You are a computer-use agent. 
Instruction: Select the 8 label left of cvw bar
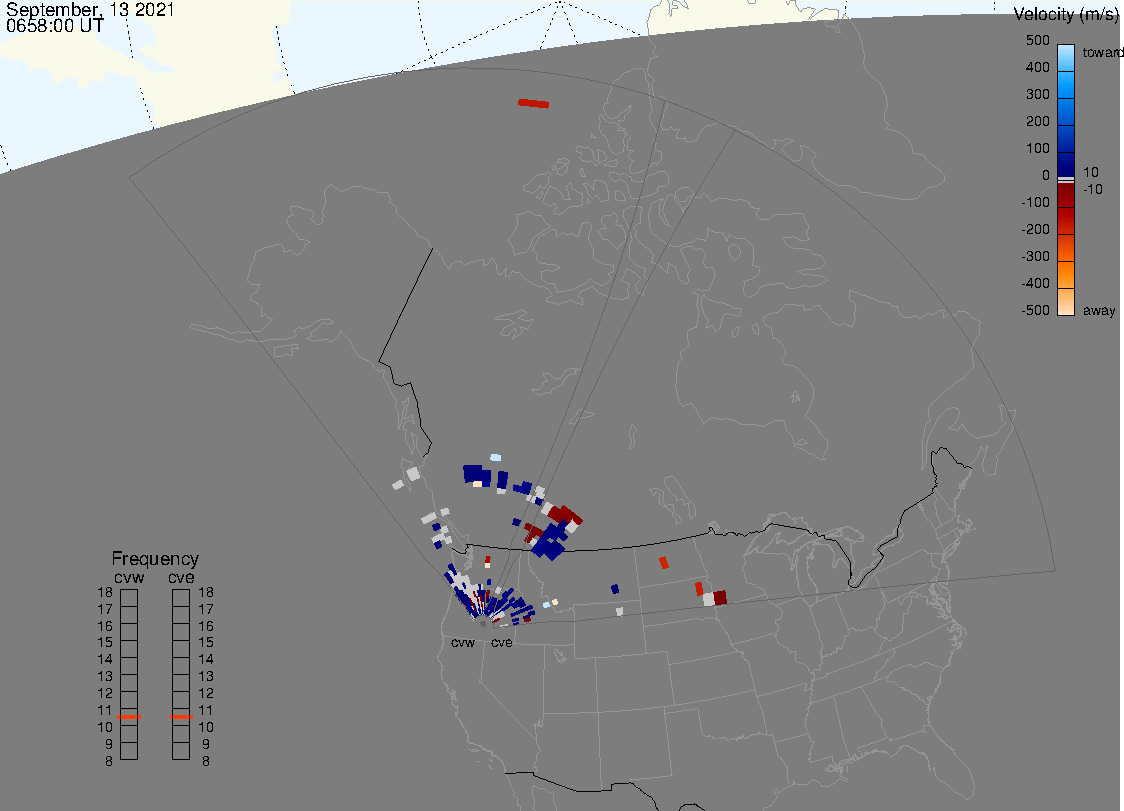point(109,762)
